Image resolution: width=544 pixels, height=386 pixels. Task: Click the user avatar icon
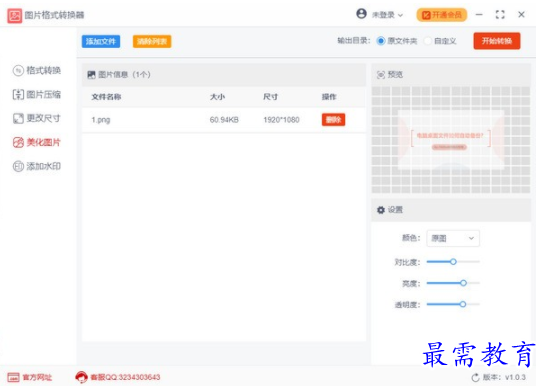(x=361, y=14)
